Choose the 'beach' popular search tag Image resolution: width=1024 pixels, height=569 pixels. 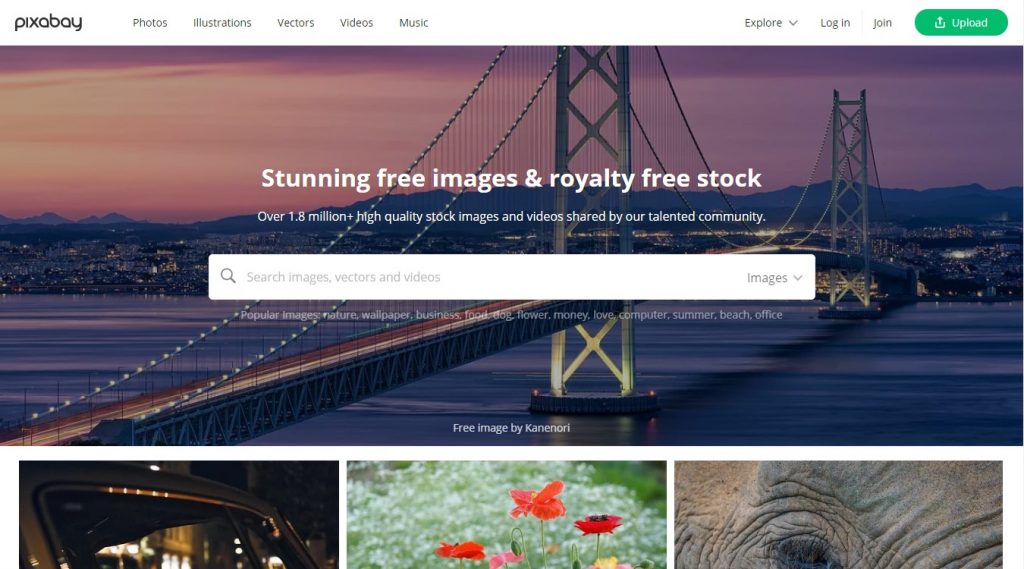pyautogui.click(x=735, y=315)
